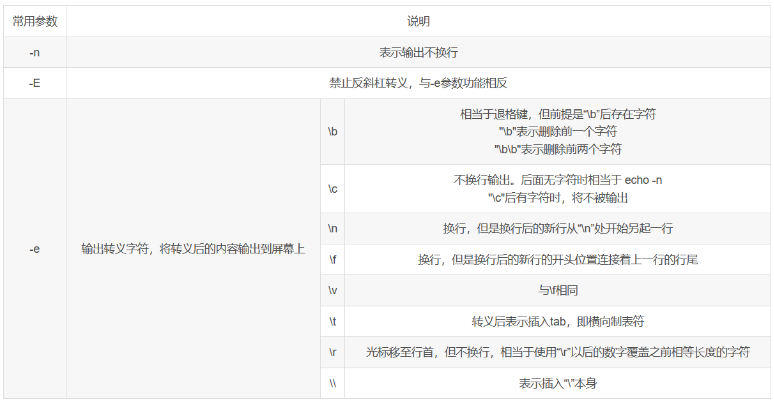This screenshot has height=407, width=774.
Task: Click '表示插入"\"本身' description
Action: click(x=558, y=383)
